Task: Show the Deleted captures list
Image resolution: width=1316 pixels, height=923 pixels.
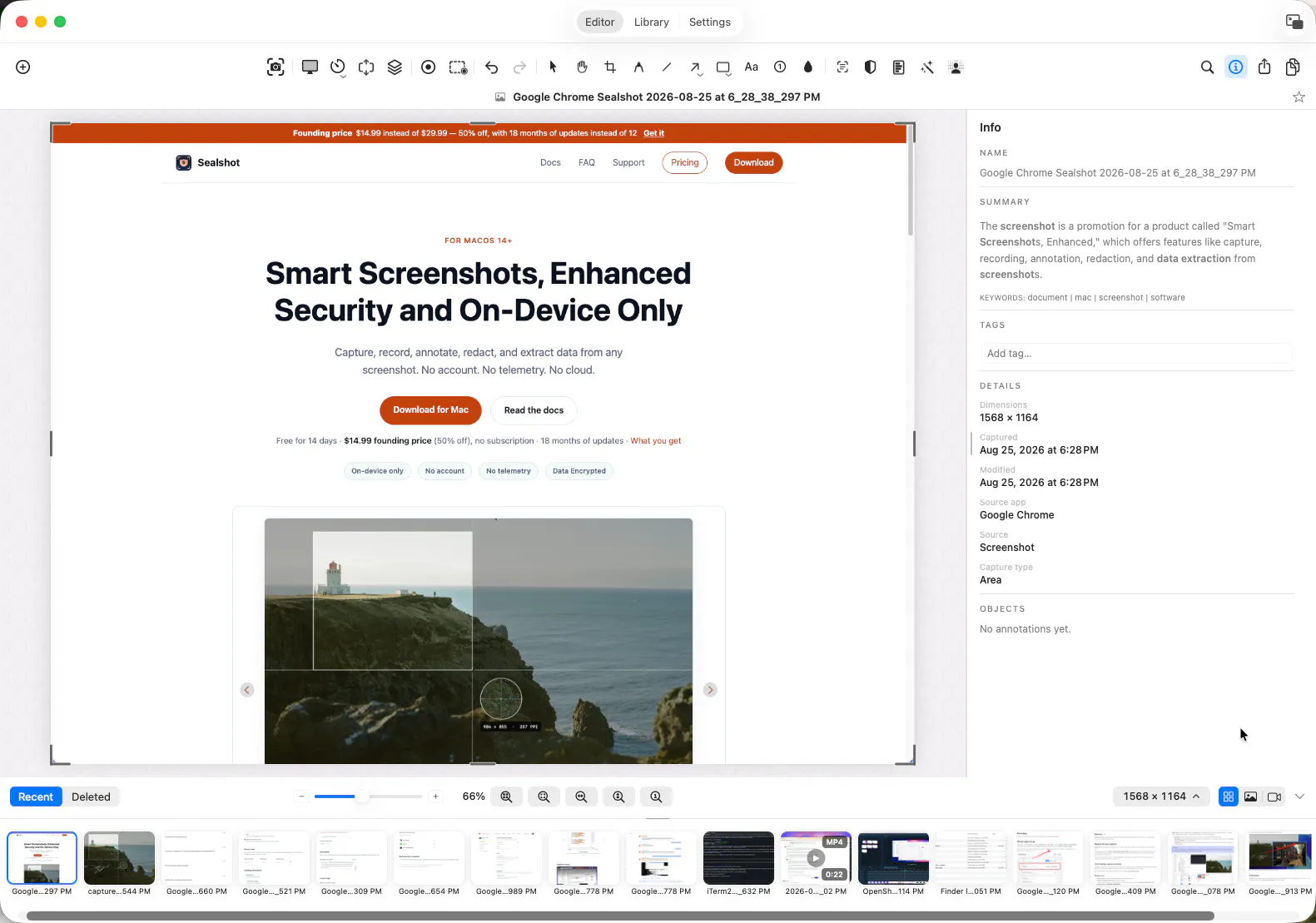Action: tap(91, 796)
